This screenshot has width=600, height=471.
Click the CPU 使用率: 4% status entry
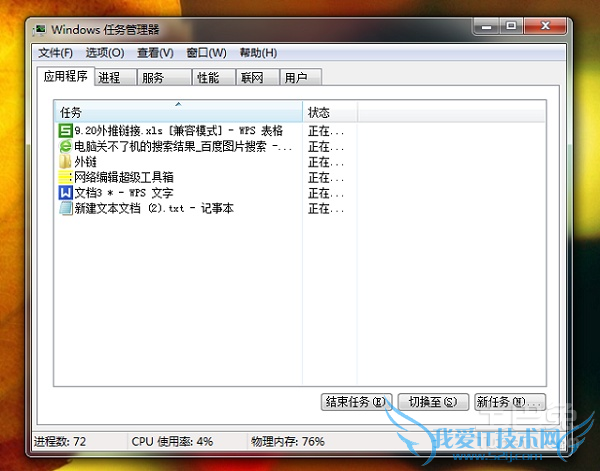pos(172,442)
